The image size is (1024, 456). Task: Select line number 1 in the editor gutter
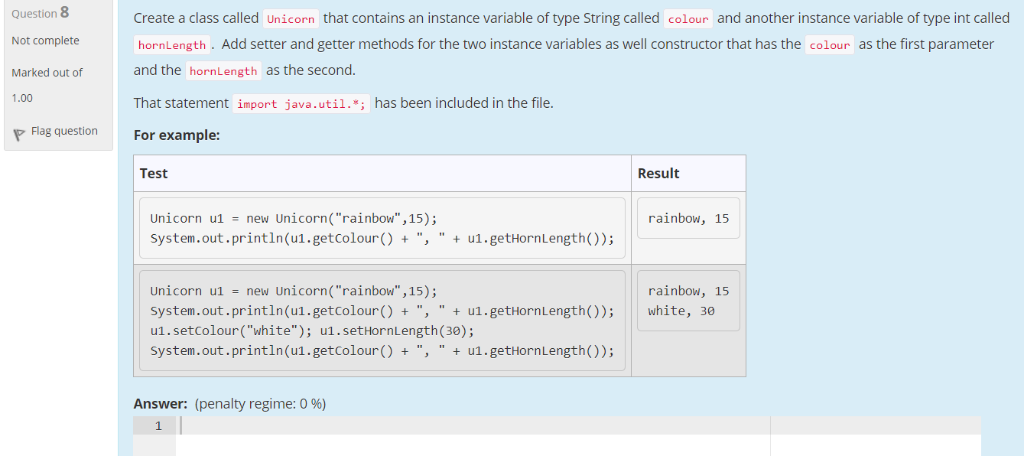coord(157,426)
